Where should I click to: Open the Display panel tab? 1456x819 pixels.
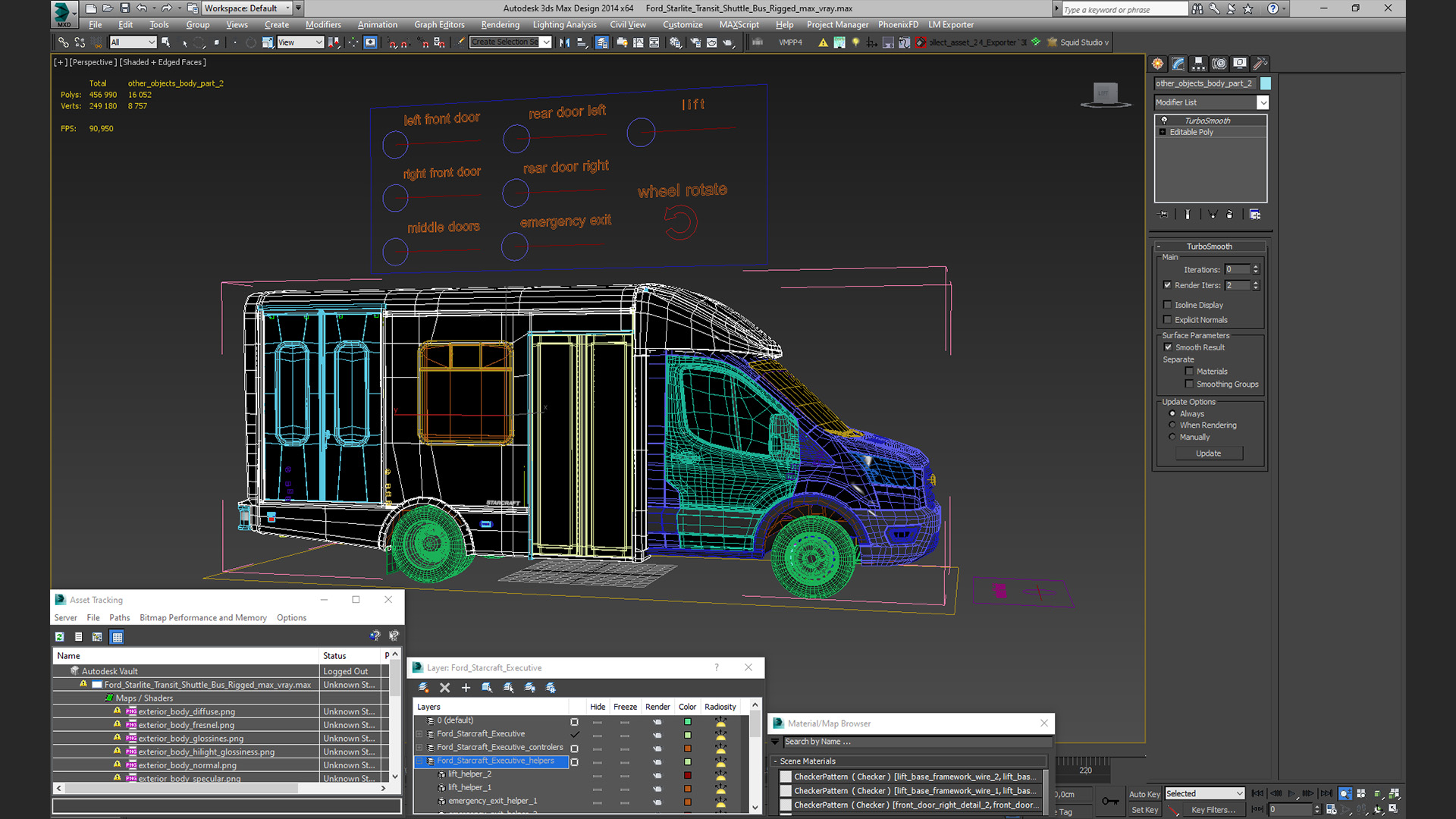point(1239,64)
